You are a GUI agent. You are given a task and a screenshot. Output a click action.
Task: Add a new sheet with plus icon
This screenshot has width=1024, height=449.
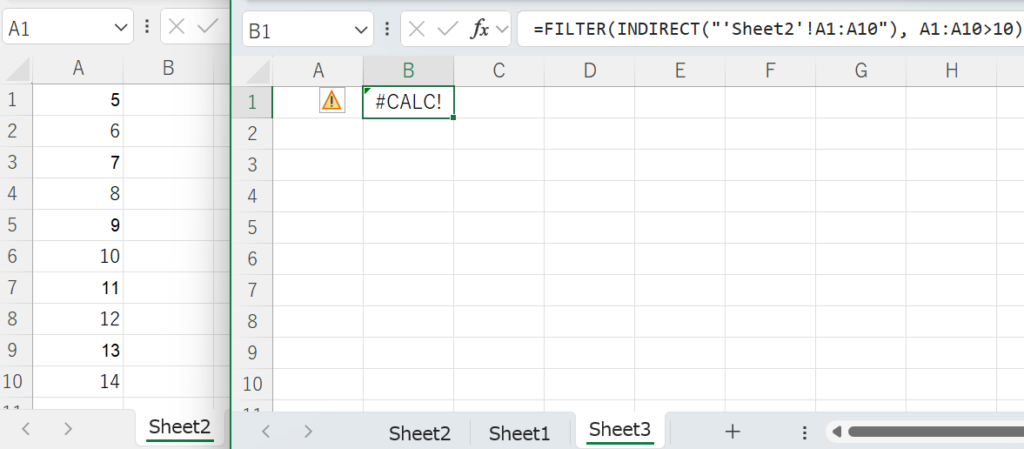tap(732, 431)
